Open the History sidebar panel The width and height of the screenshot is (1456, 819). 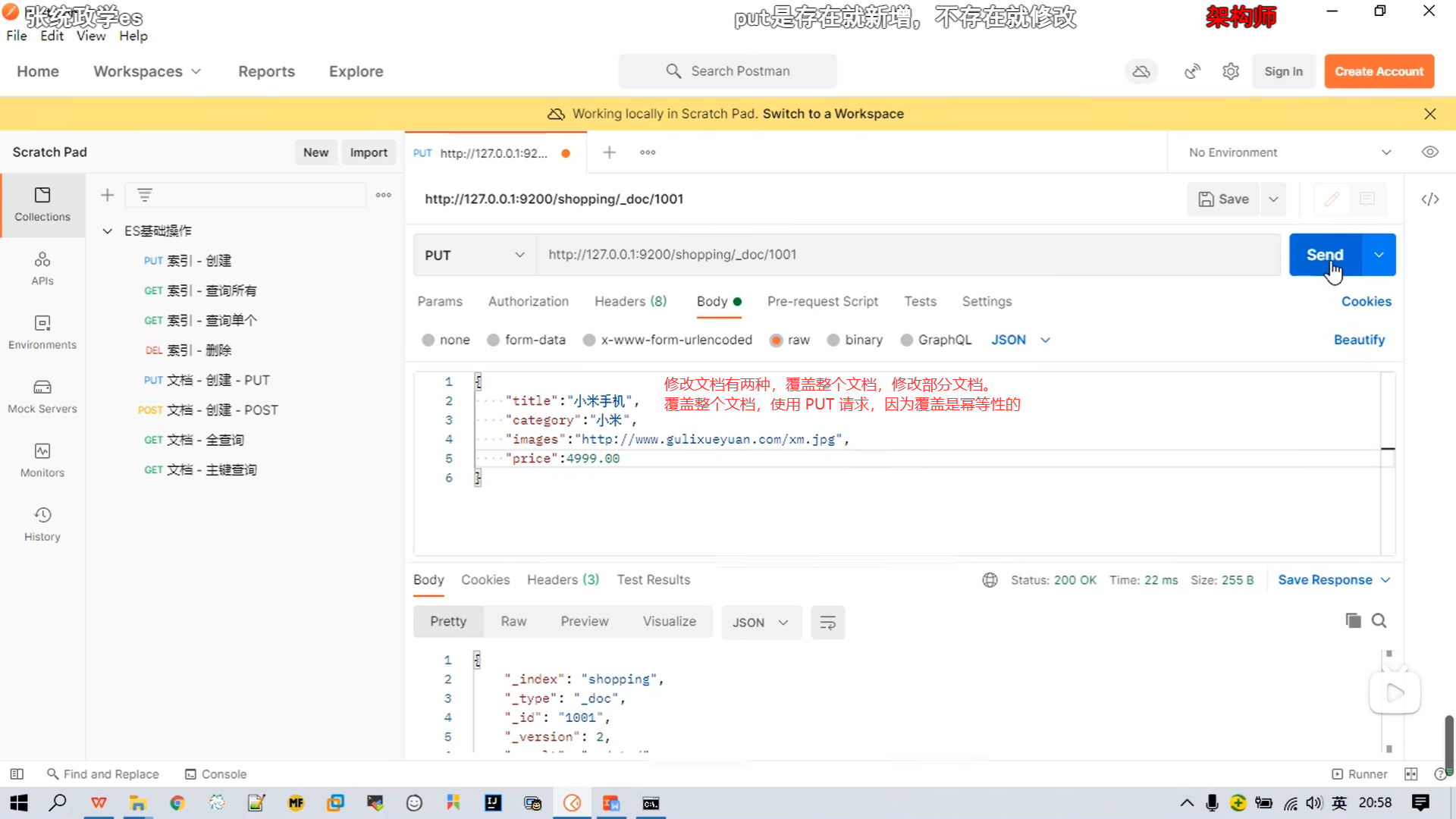tap(42, 524)
